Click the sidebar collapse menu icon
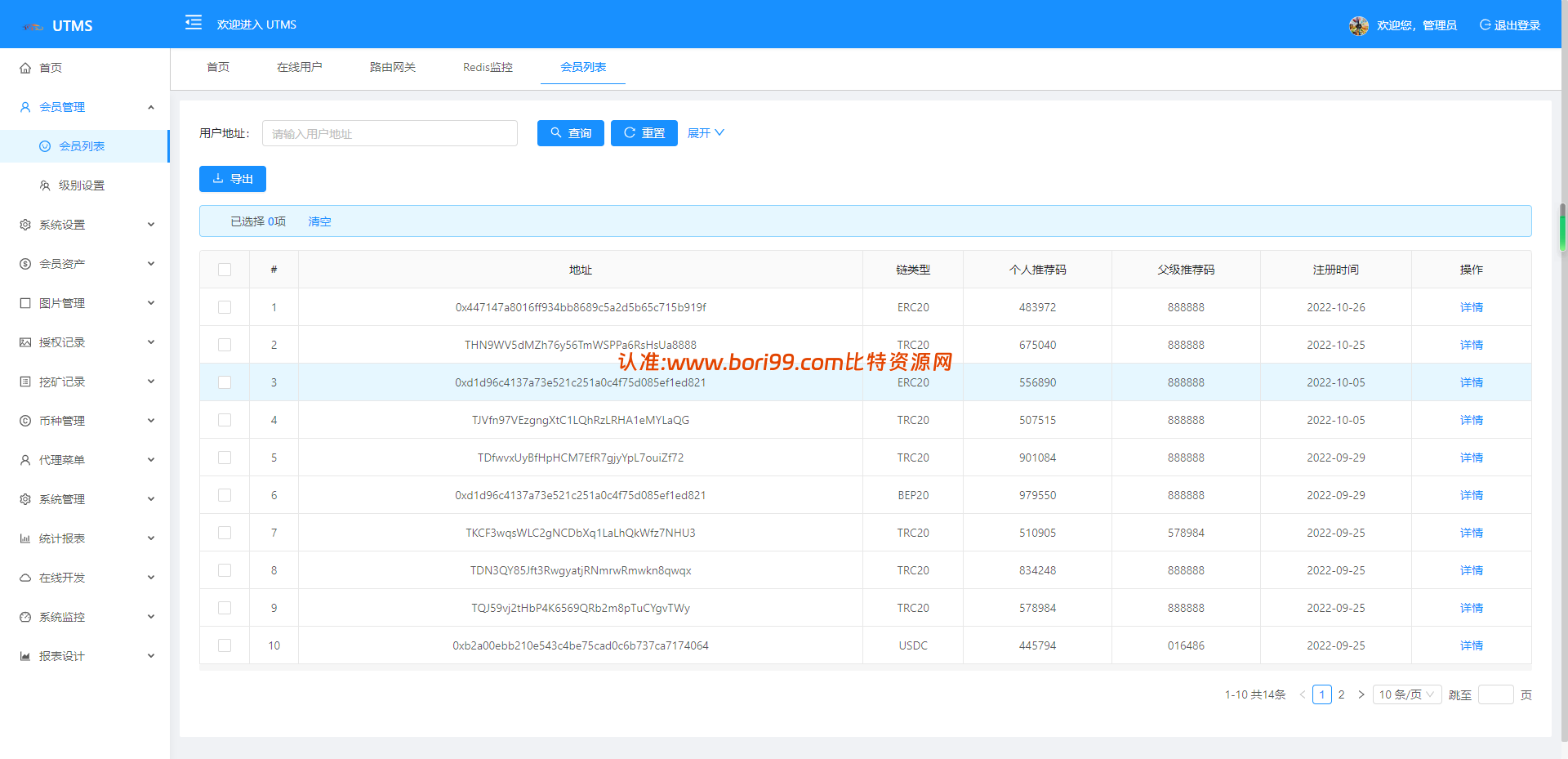1568x759 pixels. point(194,22)
